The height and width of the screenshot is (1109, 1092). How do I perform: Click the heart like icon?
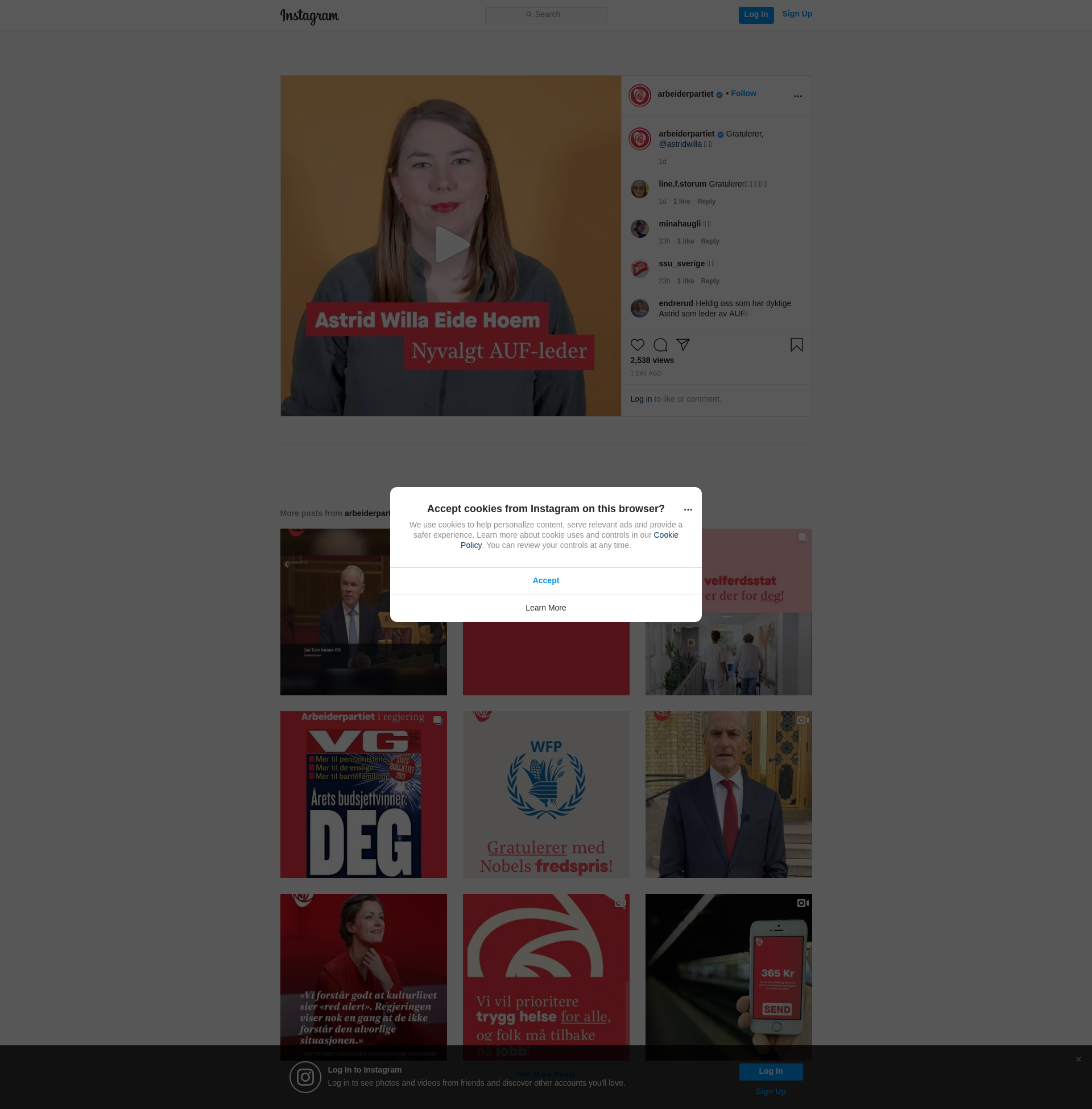pyautogui.click(x=637, y=345)
